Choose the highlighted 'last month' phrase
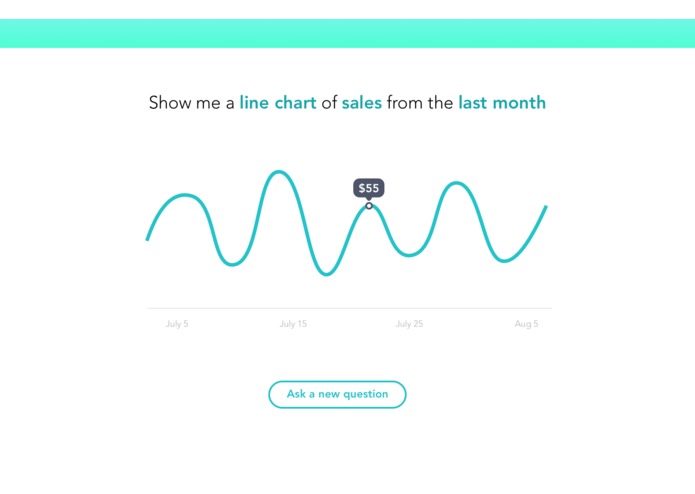 coord(502,103)
